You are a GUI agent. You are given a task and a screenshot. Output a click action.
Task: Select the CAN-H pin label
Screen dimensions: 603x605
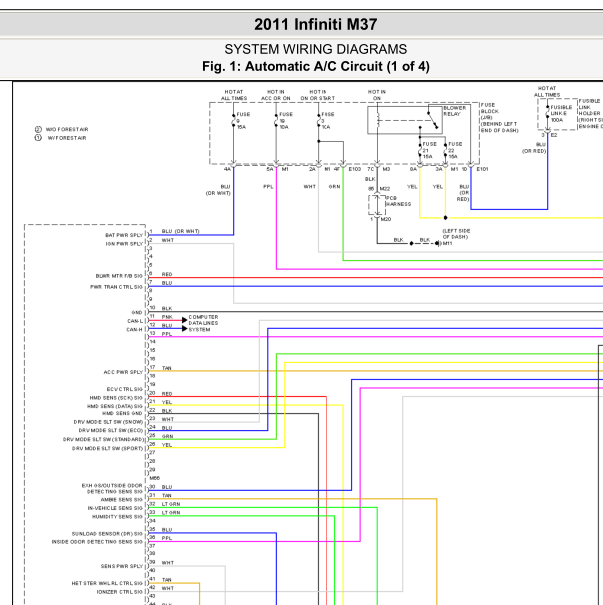(x=135, y=330)
